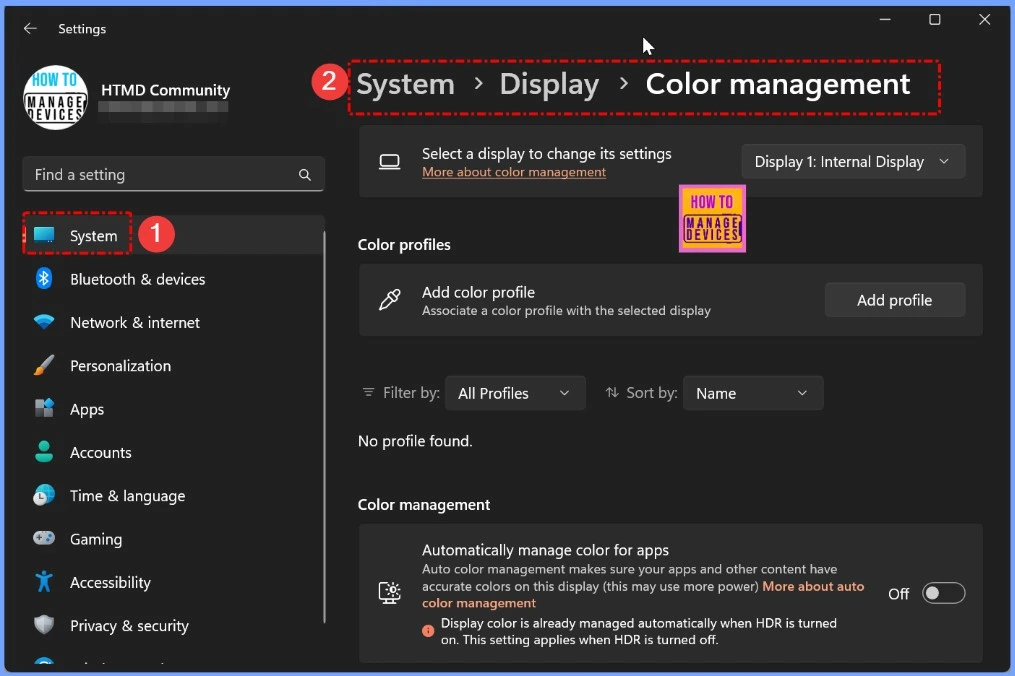Click the Time & language globe clock icon
The image size is (1015, 676).
(x=44, y=495)
